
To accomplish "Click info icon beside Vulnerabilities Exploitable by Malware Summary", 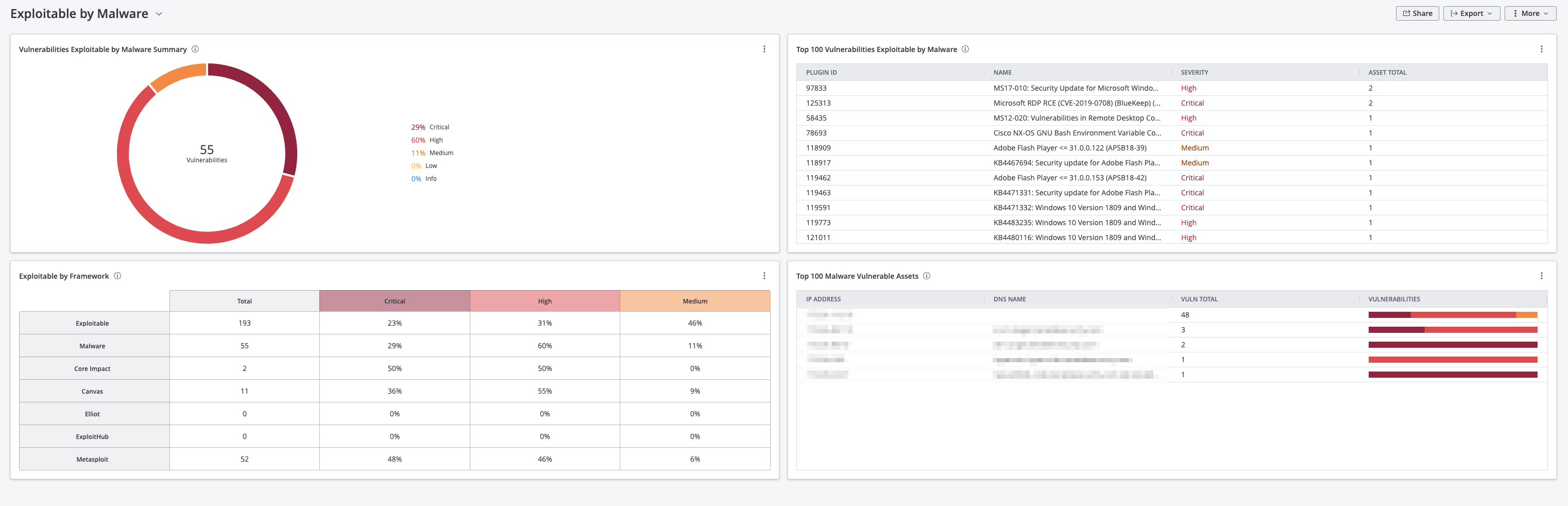I will click(195, 49).
